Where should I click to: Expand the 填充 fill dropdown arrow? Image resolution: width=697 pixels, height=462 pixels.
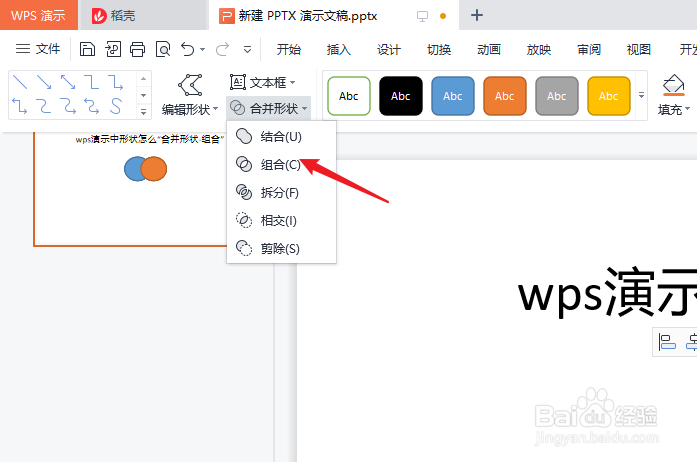click(x=687, y=109)
